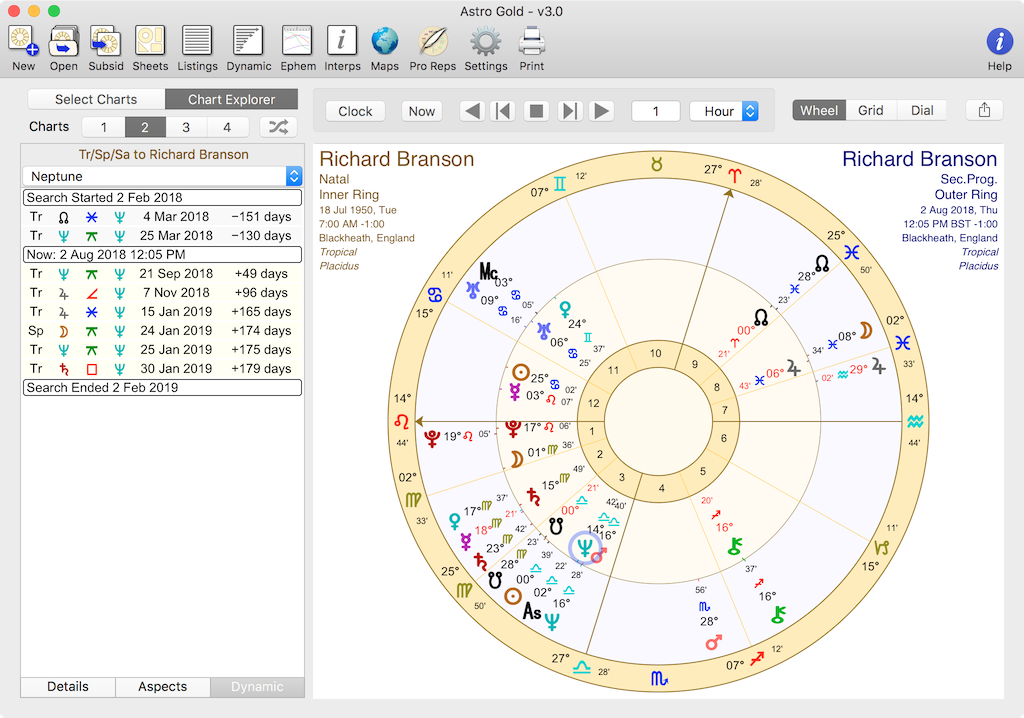Click the Search Ended 2 Feb 2019 row
This screenshot has height=718, width=1024.
coord(162,387)
